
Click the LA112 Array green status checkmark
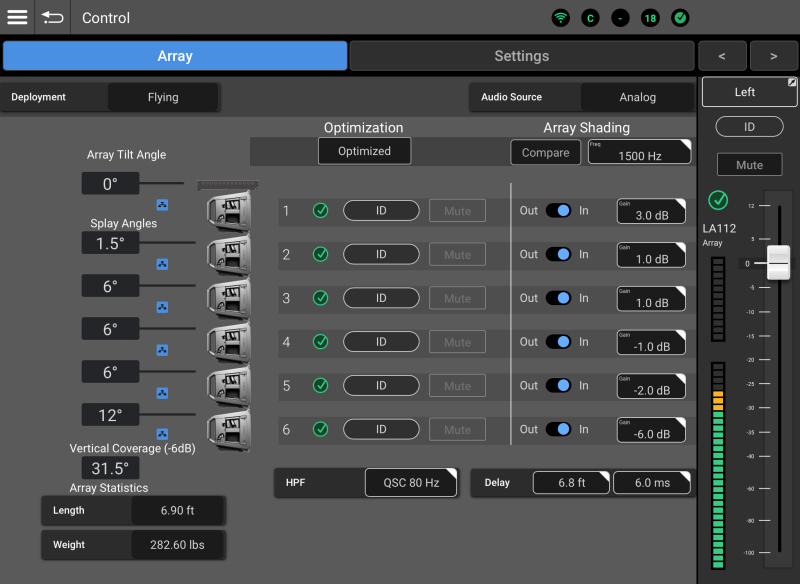(717, 200)
